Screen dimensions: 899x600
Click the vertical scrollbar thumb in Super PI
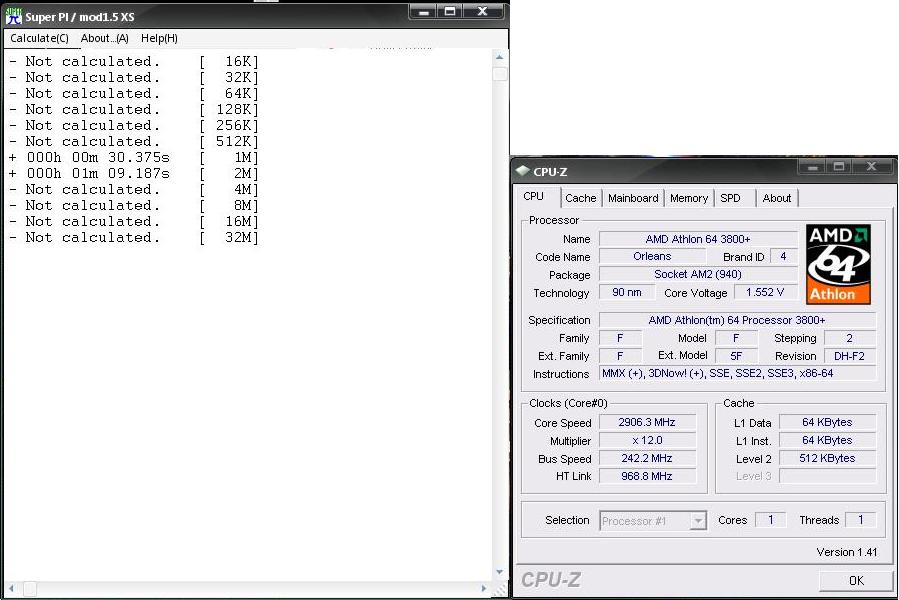pos(499,74)
